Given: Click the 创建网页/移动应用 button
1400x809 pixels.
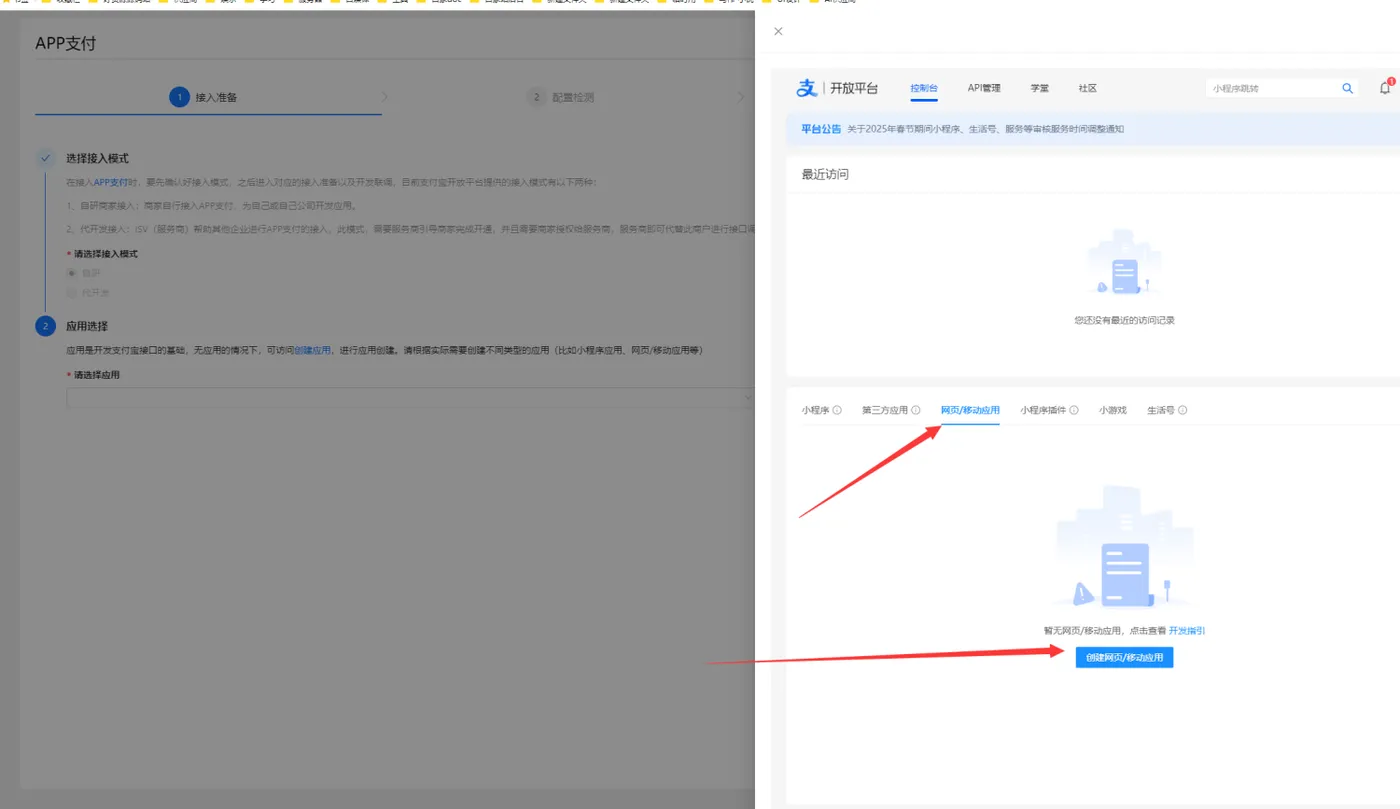Looking at the screenshot, I should [1124, 658].
